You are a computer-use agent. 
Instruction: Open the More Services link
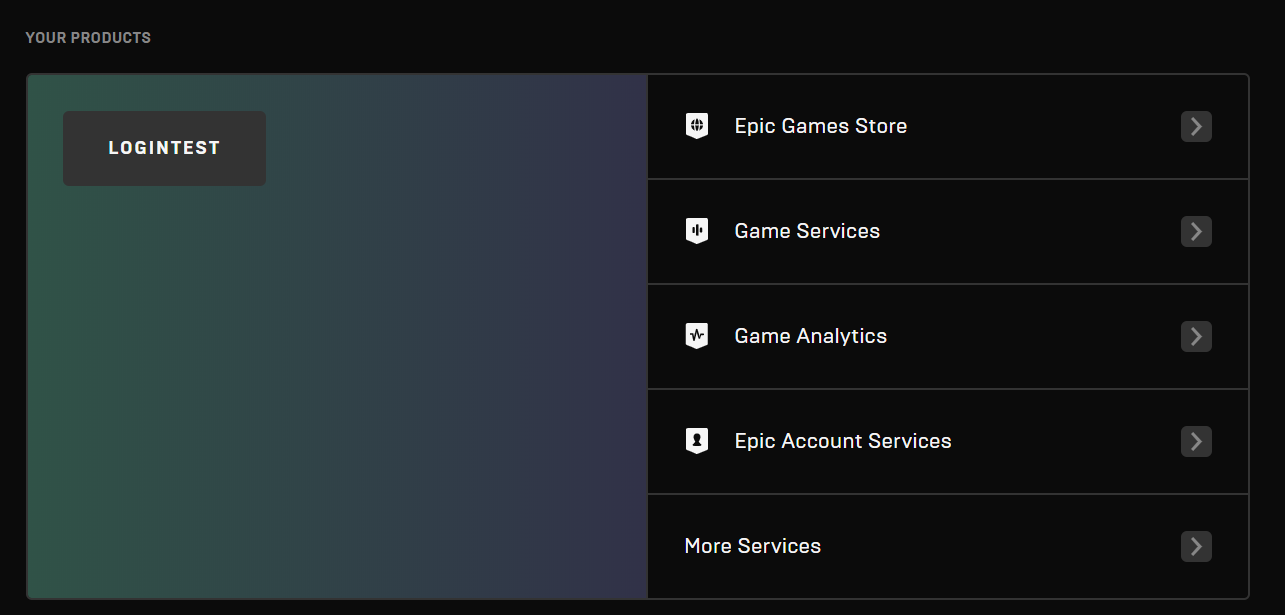(753, 546)
